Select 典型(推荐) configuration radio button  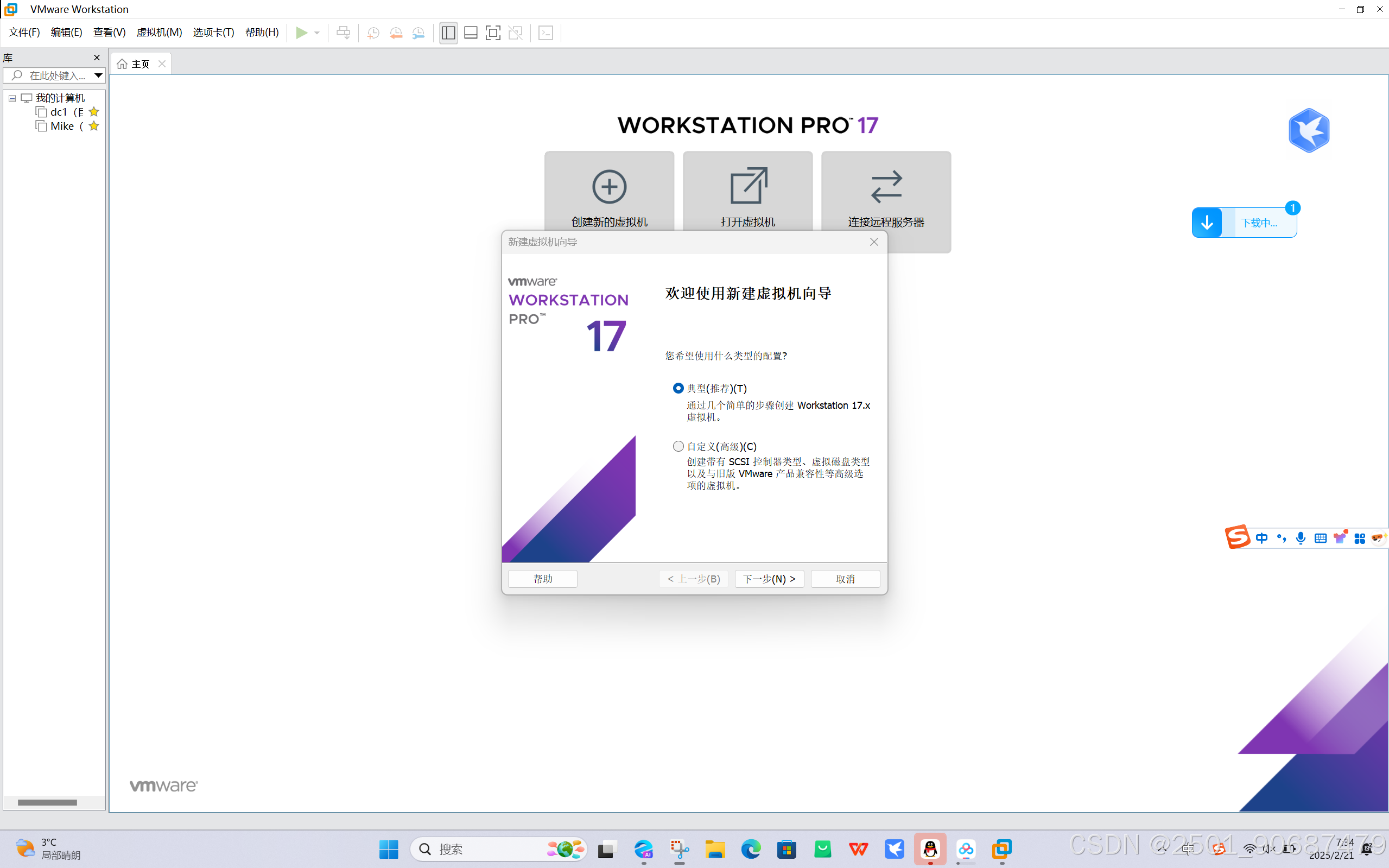pyautogui.click(x=678, y=389)
